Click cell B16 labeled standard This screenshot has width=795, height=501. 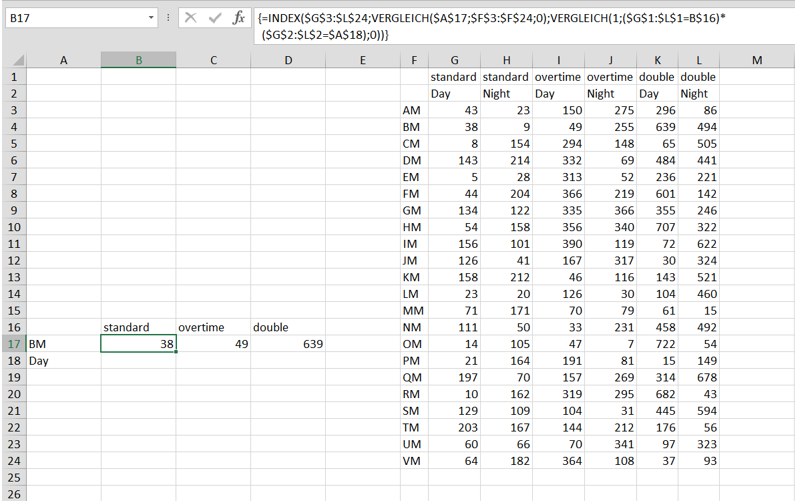(138, 327)
